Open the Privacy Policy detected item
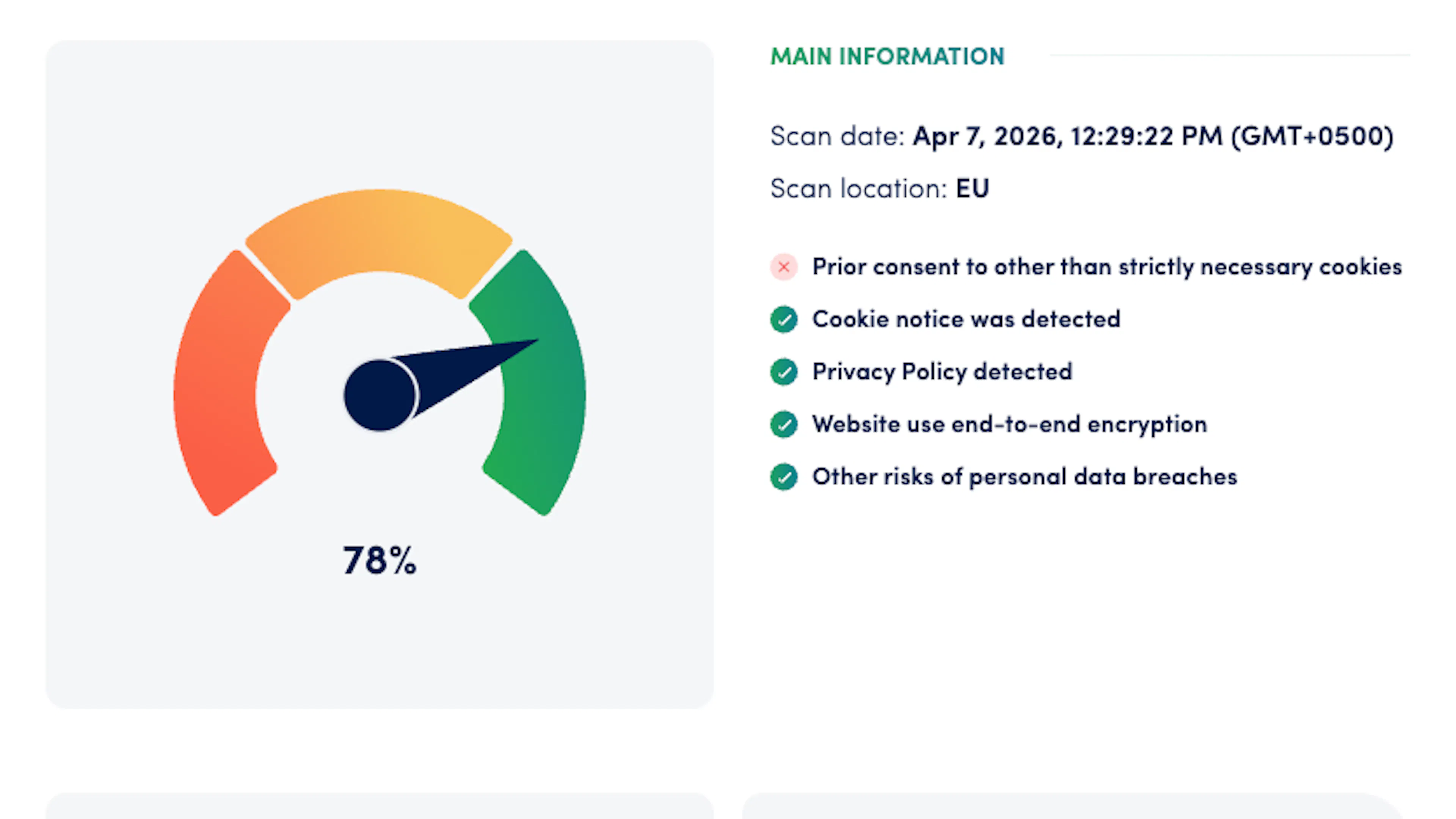The width and height of the screenshot is (1456, 819). tap(942, 372)
